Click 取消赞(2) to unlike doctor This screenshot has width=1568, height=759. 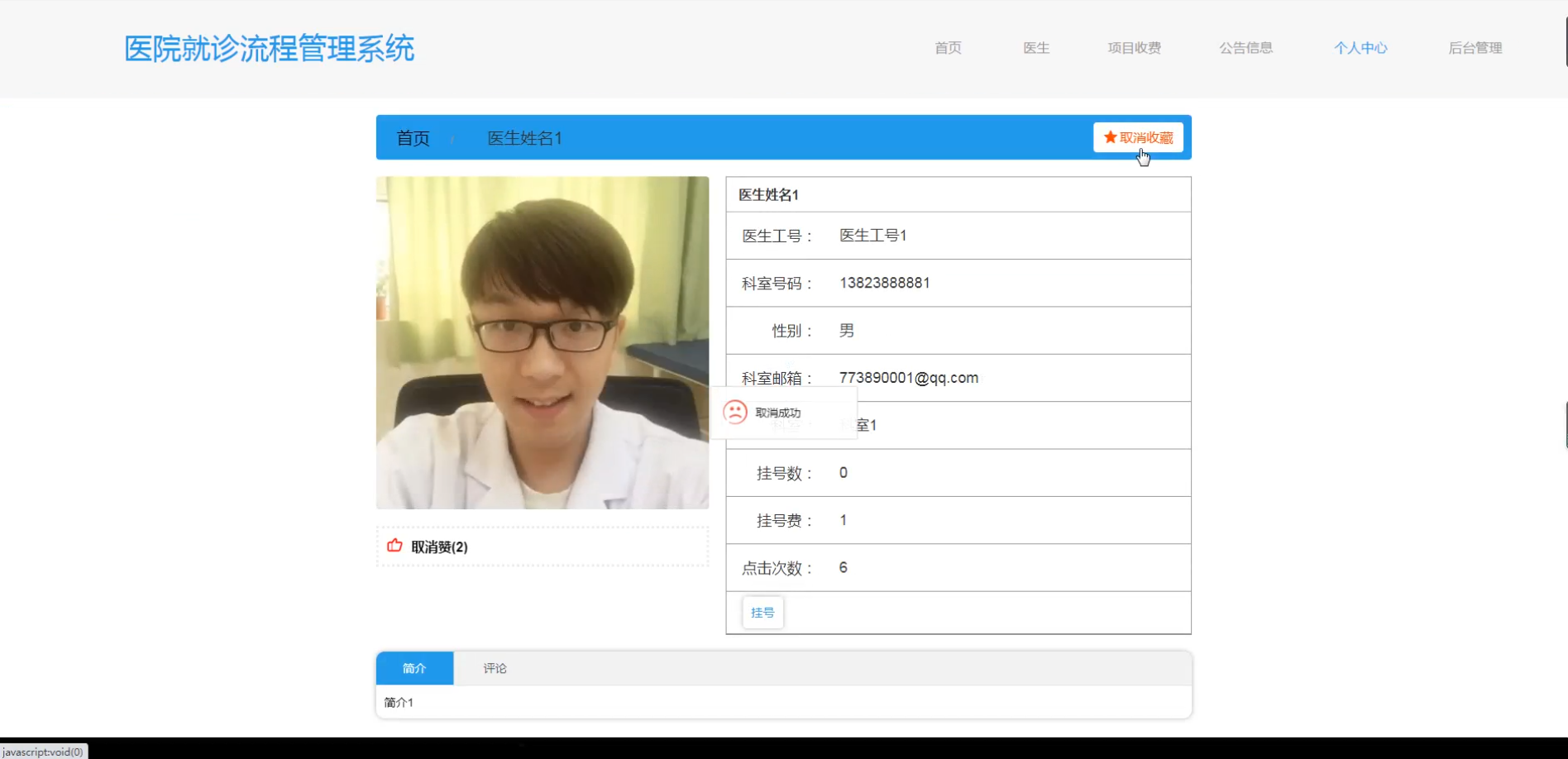[439, 547]
